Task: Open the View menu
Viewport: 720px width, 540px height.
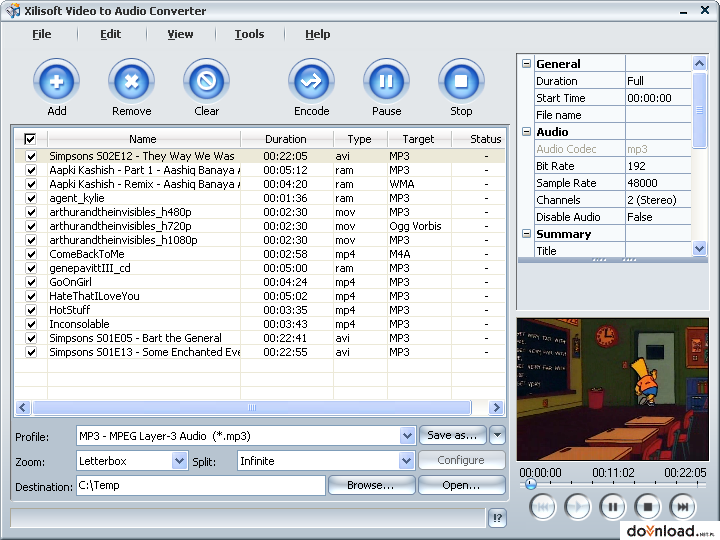Action: [x=180, y=34]
